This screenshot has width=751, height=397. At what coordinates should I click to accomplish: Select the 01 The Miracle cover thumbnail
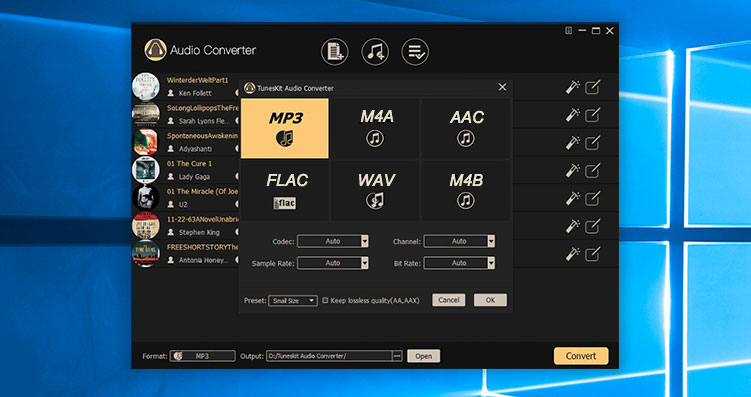point(146,198)
